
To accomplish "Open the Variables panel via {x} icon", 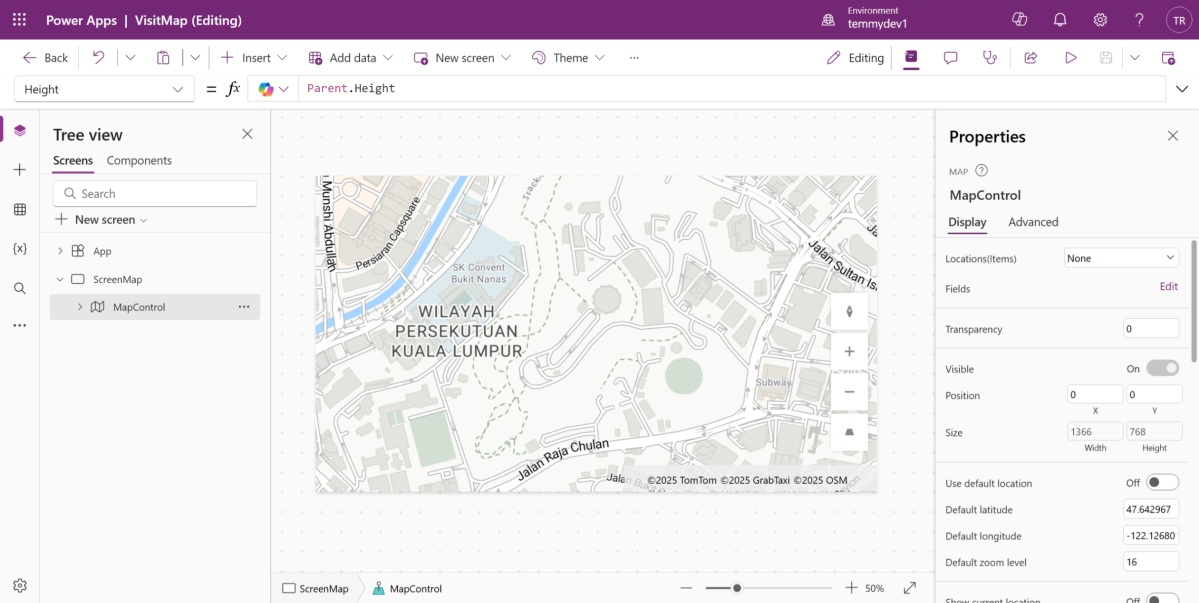I will coord(18,248).
